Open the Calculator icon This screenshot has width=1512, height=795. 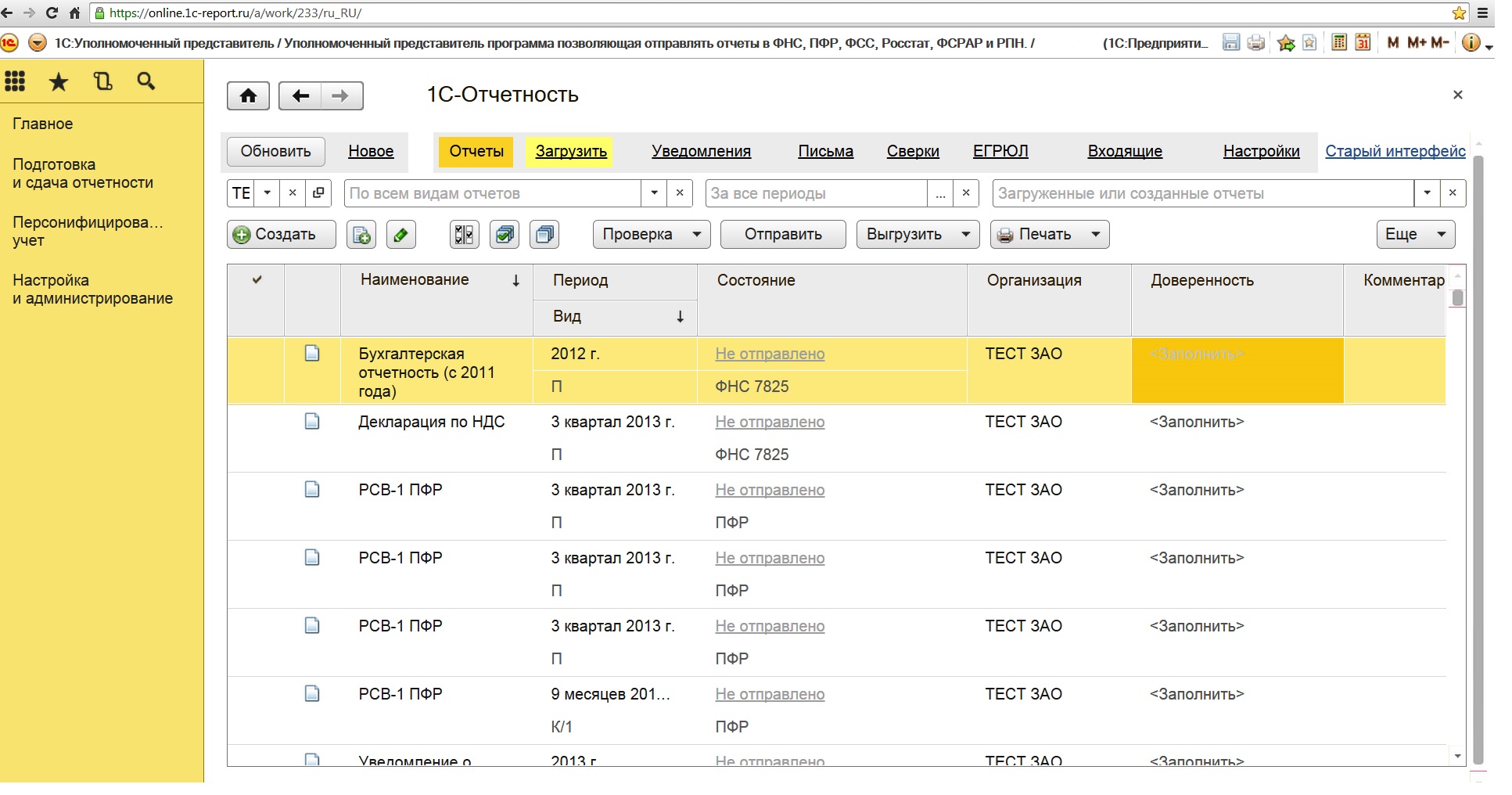pyautogui.click(x=1339, y=42)
